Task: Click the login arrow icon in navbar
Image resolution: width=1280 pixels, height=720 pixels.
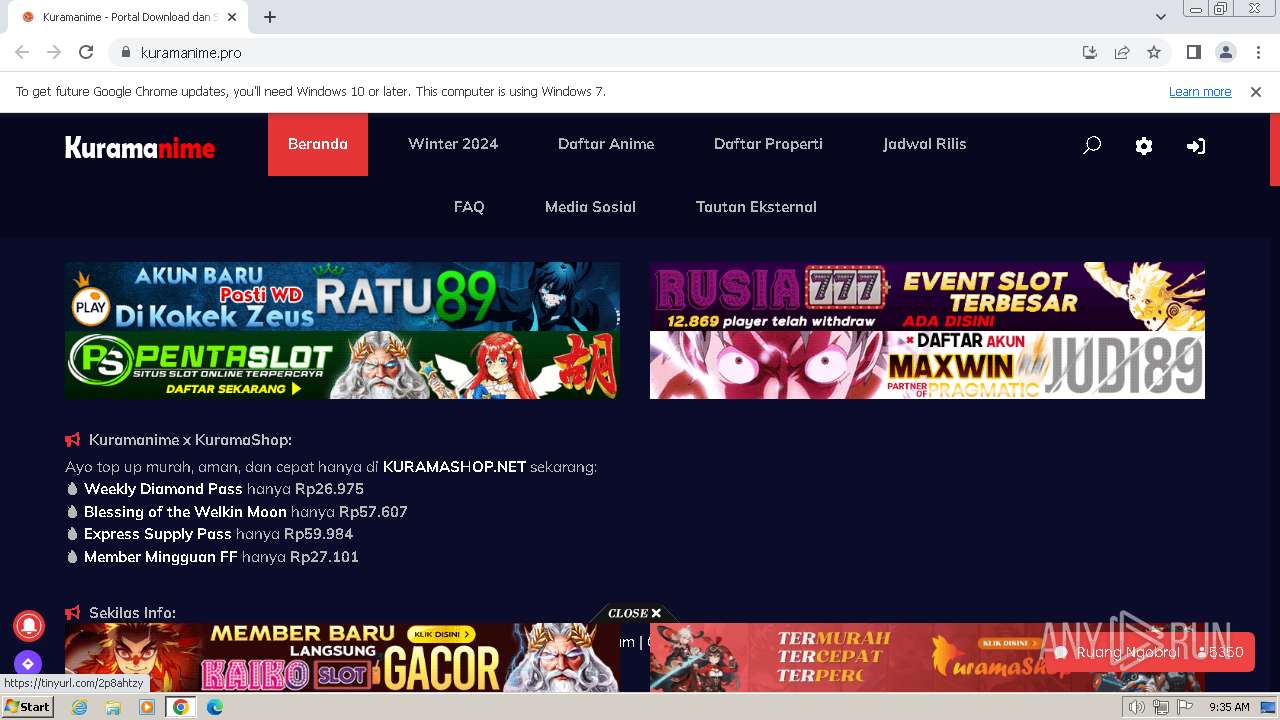Action: [1196, 146]
